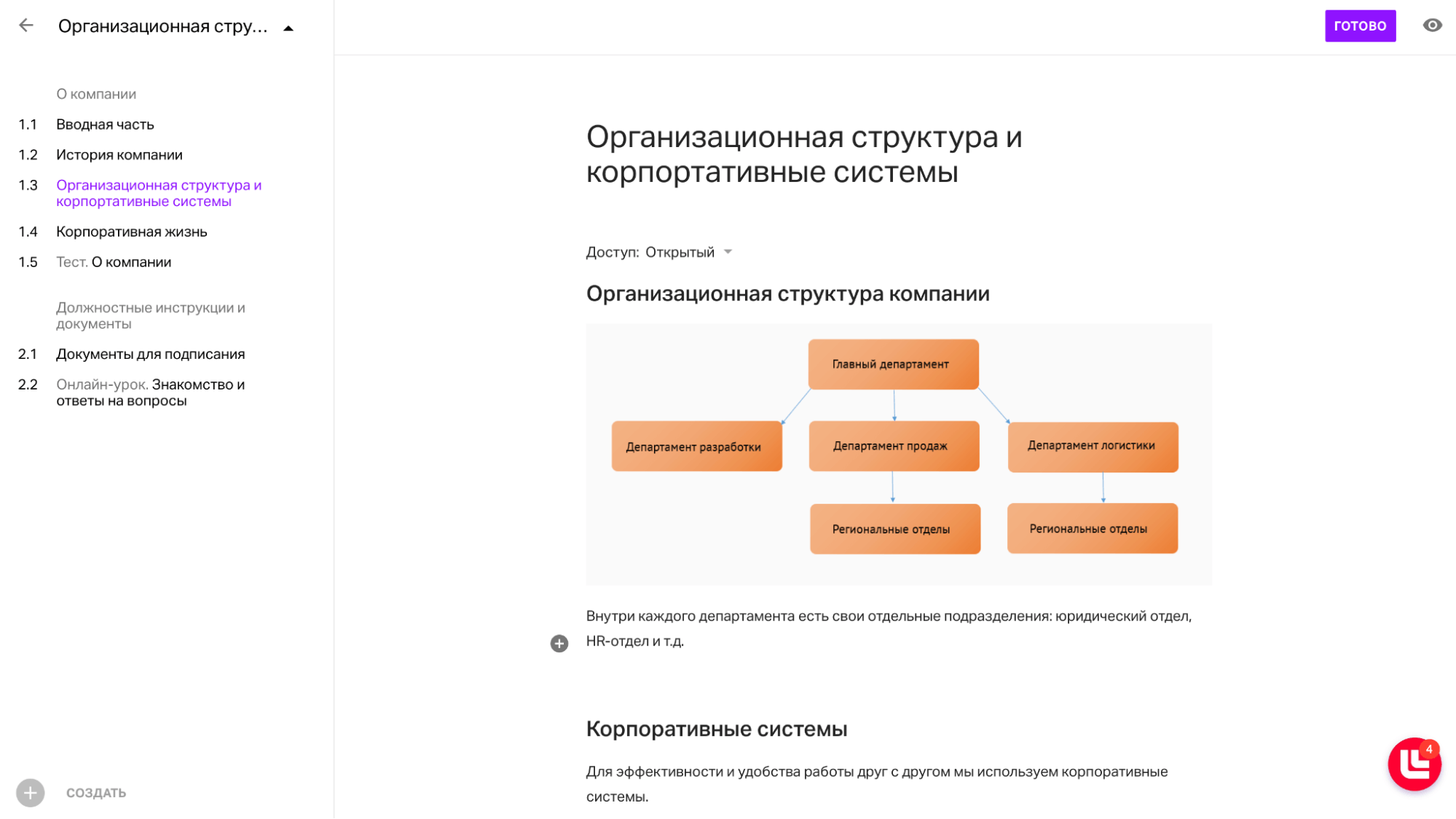Click the plus icon beside the paragraph
Screen dimensions: 1456x819
[559, 644]
